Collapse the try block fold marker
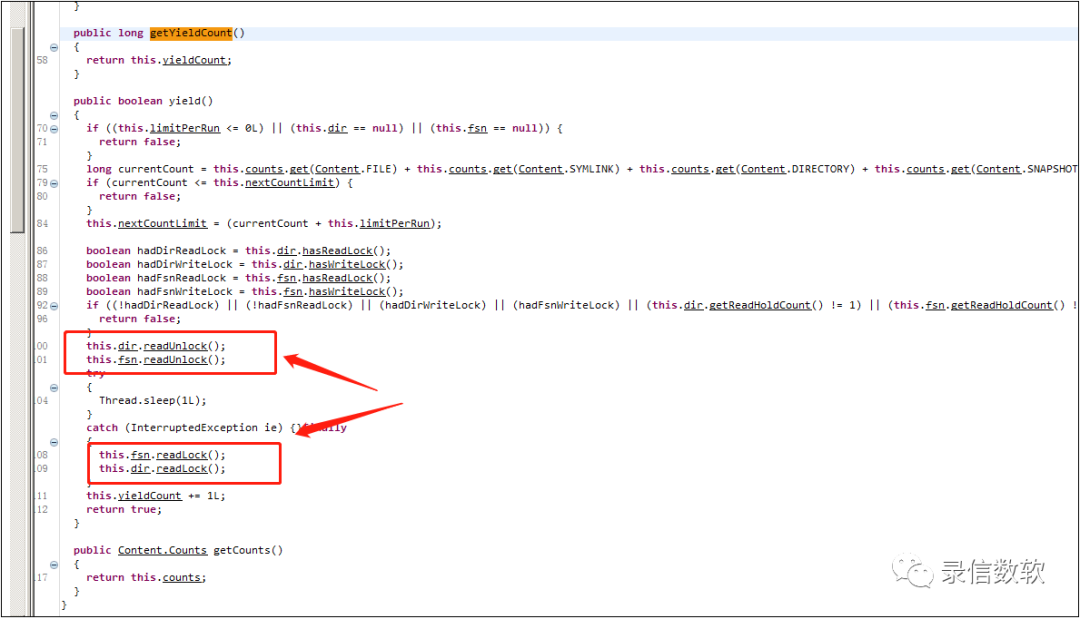The image size is (1080, 619). coord(54,388)
